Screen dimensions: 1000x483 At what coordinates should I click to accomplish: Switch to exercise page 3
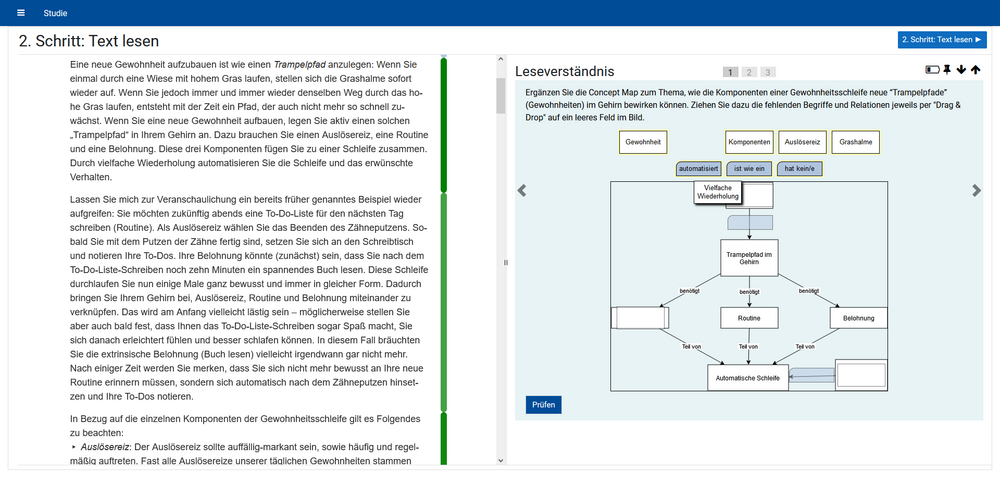coord(767,72)
